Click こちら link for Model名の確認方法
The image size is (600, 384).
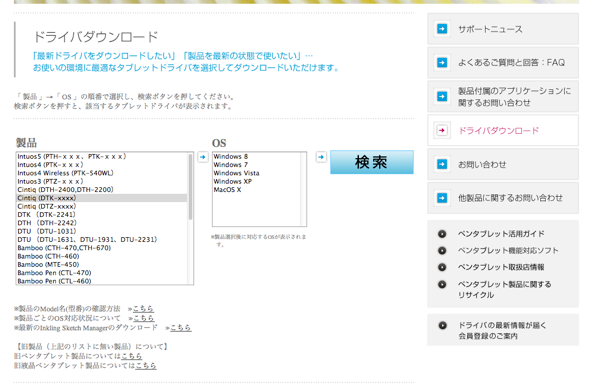pyautogui.click(x=143, y=308)
